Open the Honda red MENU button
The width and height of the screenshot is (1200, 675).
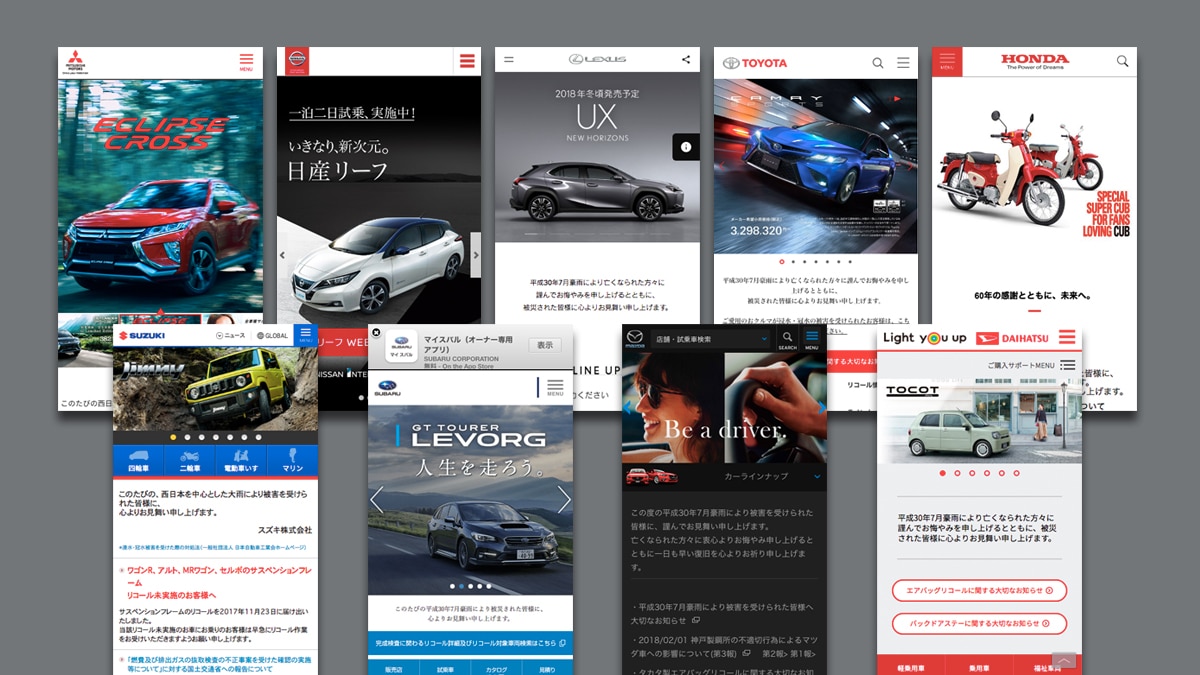click(x=947, y=62)
